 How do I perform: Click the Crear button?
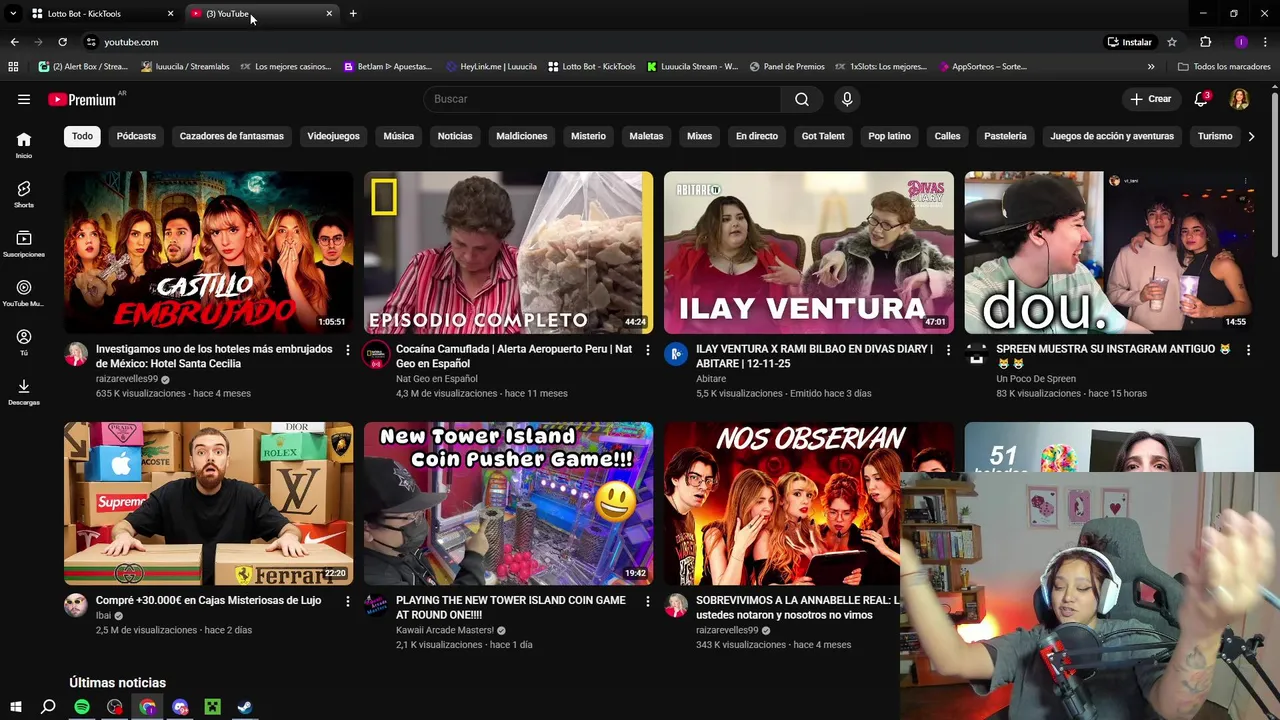tap(1151, 99)
